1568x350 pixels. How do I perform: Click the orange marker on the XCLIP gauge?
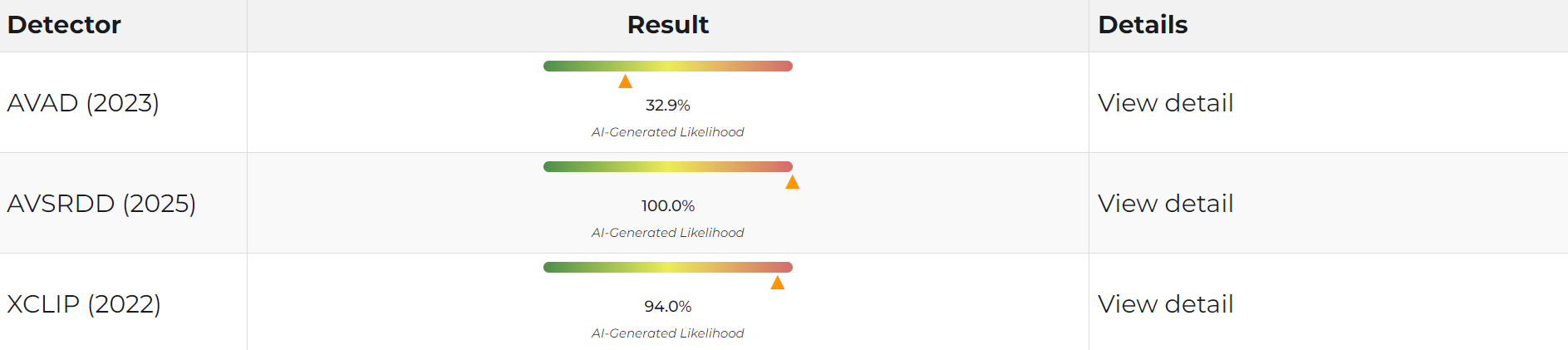pyautogui.click(x=777, y=283)
